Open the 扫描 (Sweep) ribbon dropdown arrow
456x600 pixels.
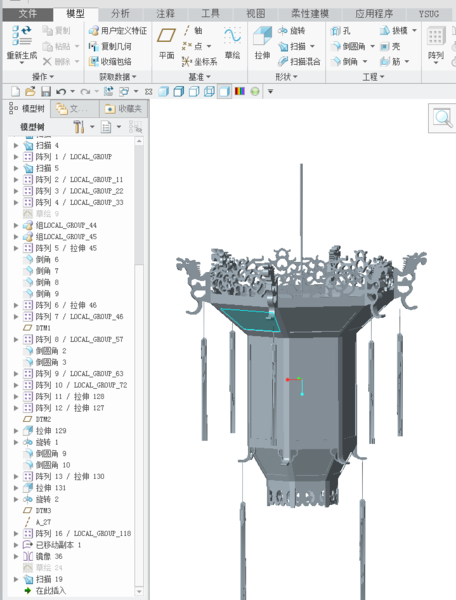[312, 46]
